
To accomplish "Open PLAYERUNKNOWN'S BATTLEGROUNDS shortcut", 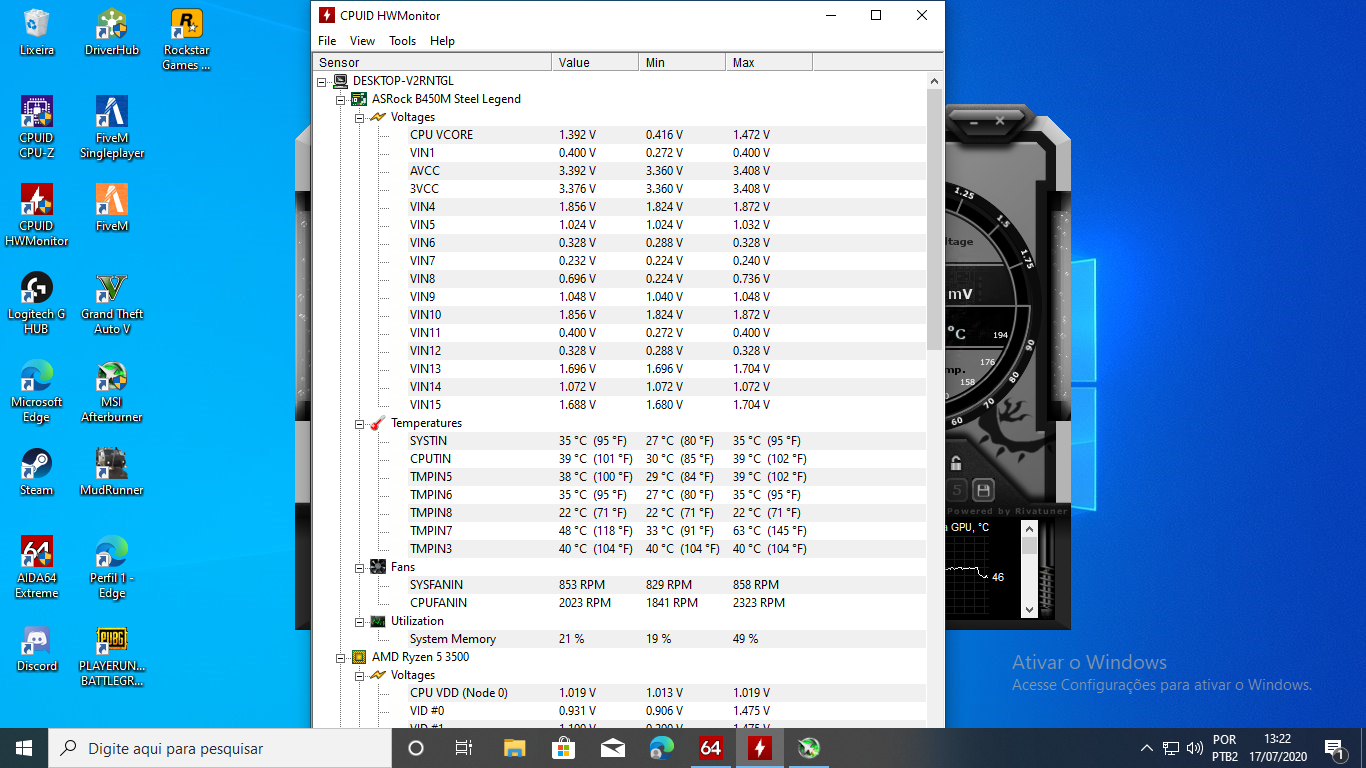I will coord(112,655).
